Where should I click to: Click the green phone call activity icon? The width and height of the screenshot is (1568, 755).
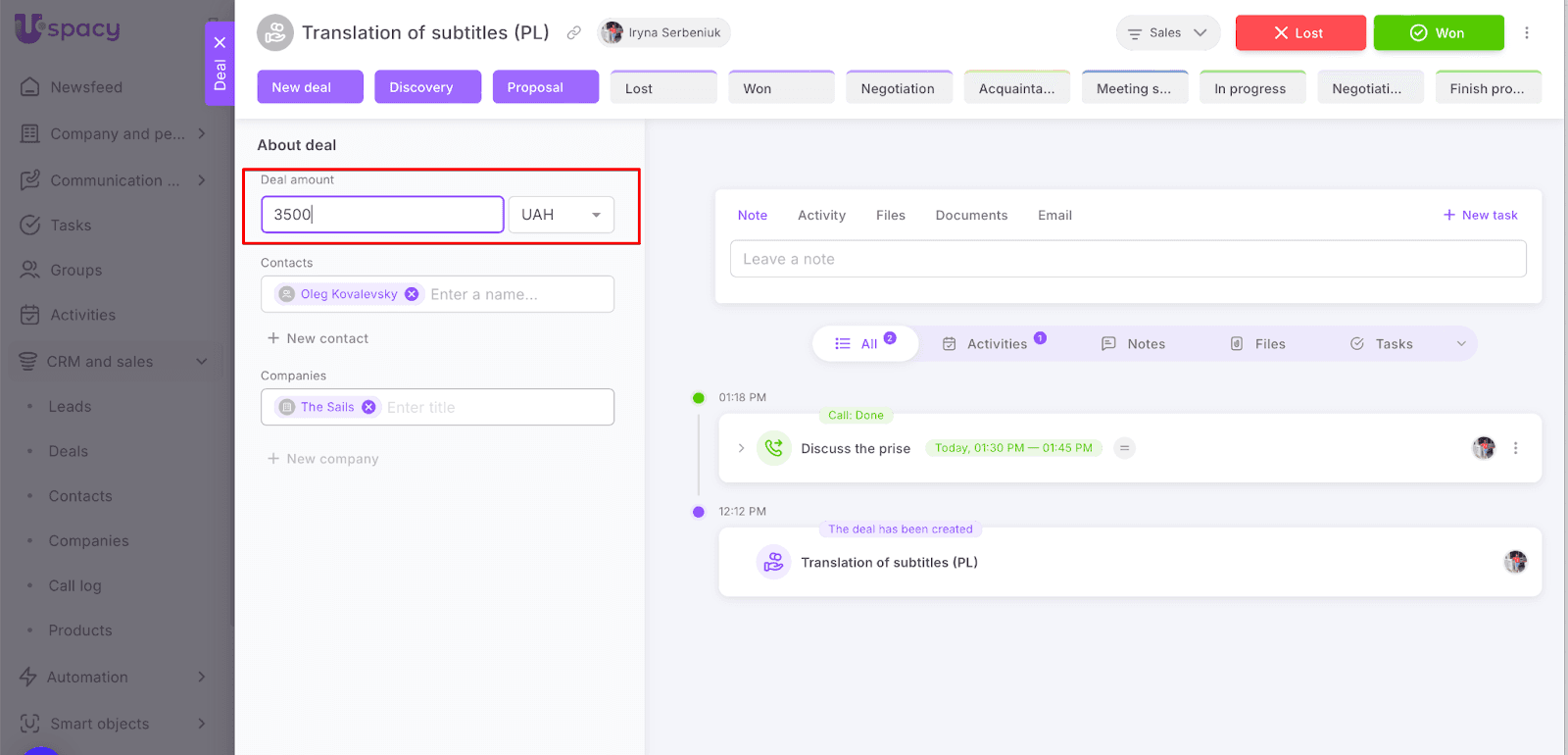click(x=773, y=448)
